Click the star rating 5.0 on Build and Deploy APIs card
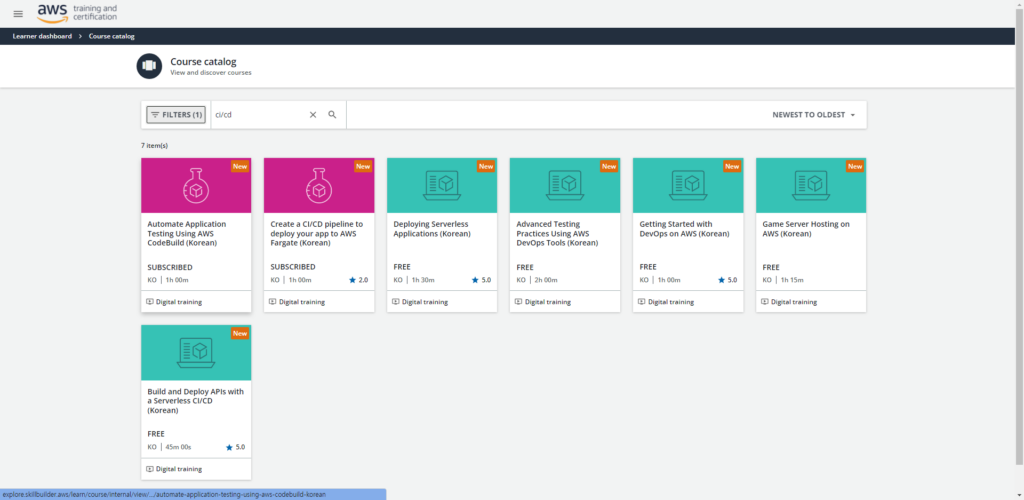This screenshot has width=1024, height=500. [235, 447]
